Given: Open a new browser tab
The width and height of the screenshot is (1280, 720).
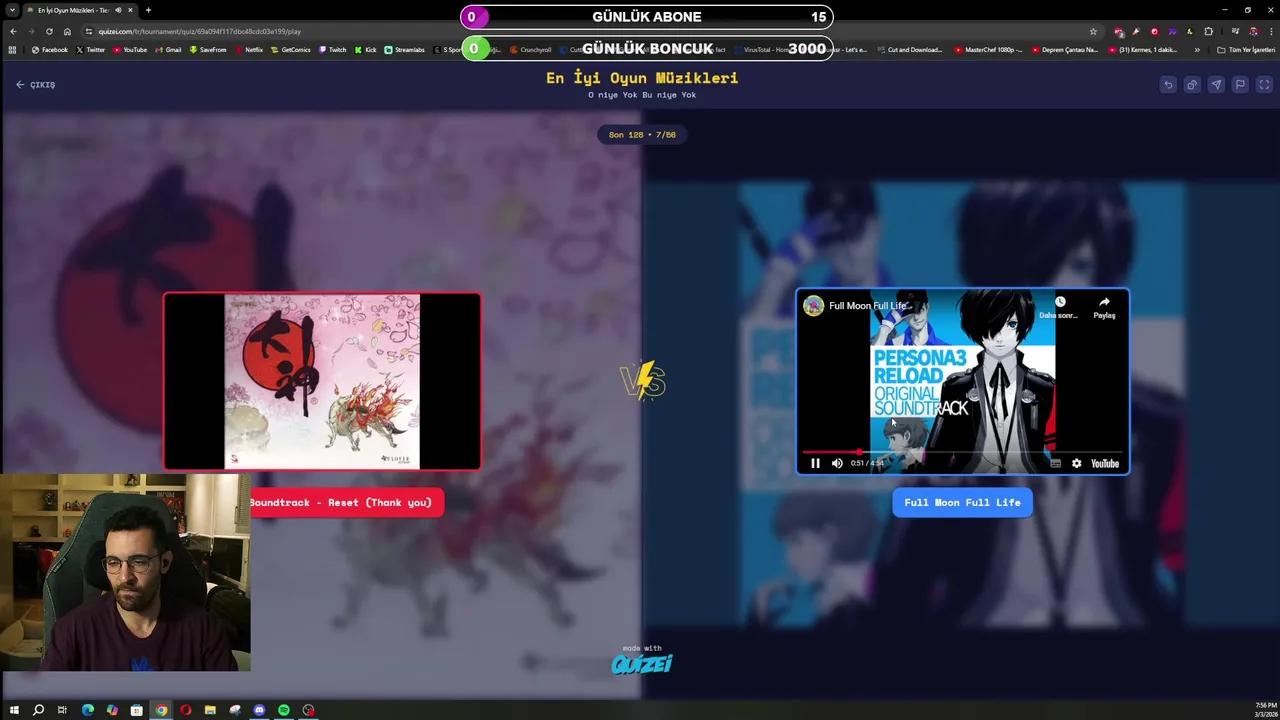Looking at the screenshot, I should tap(148, 10).
